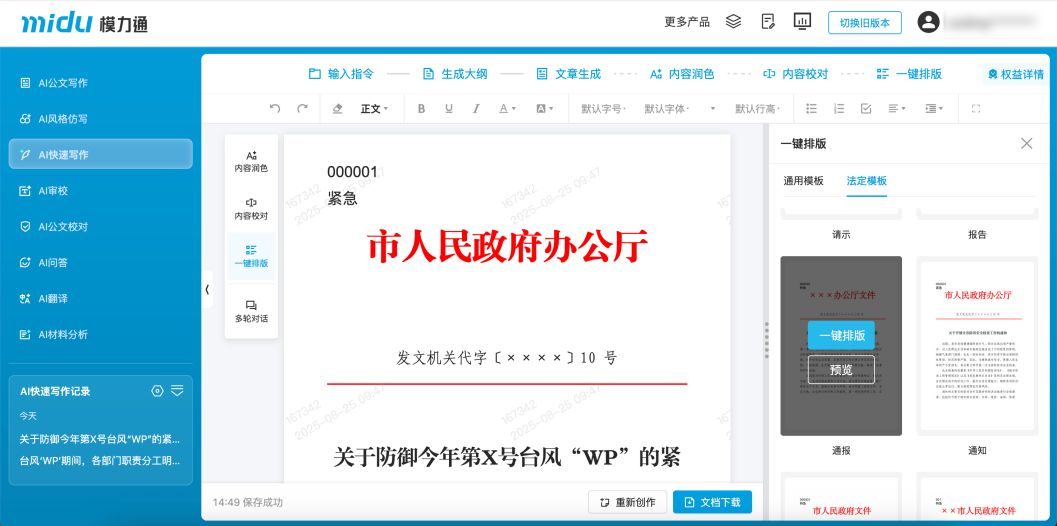Apply 一键排版 on the 通报 template
The width and height of the screenshot is (1057, 526).
(x=841, y=335)
